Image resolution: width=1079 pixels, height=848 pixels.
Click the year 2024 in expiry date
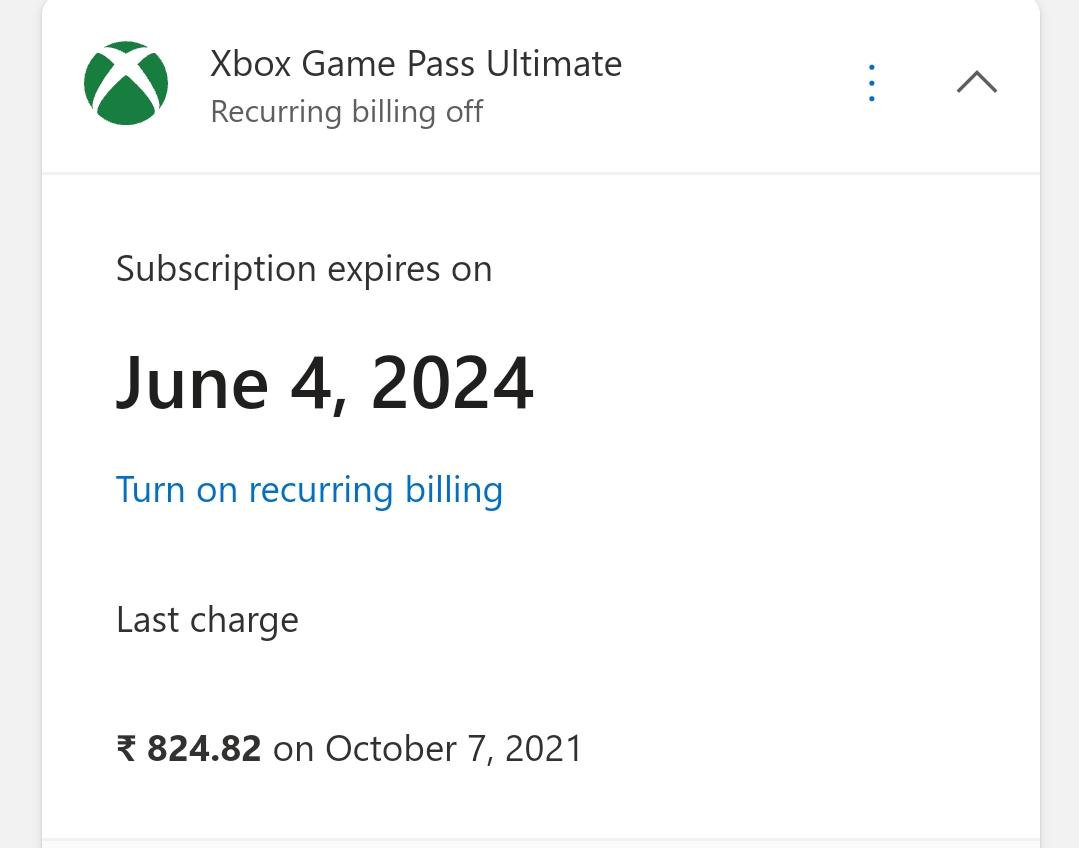point(452,383)
